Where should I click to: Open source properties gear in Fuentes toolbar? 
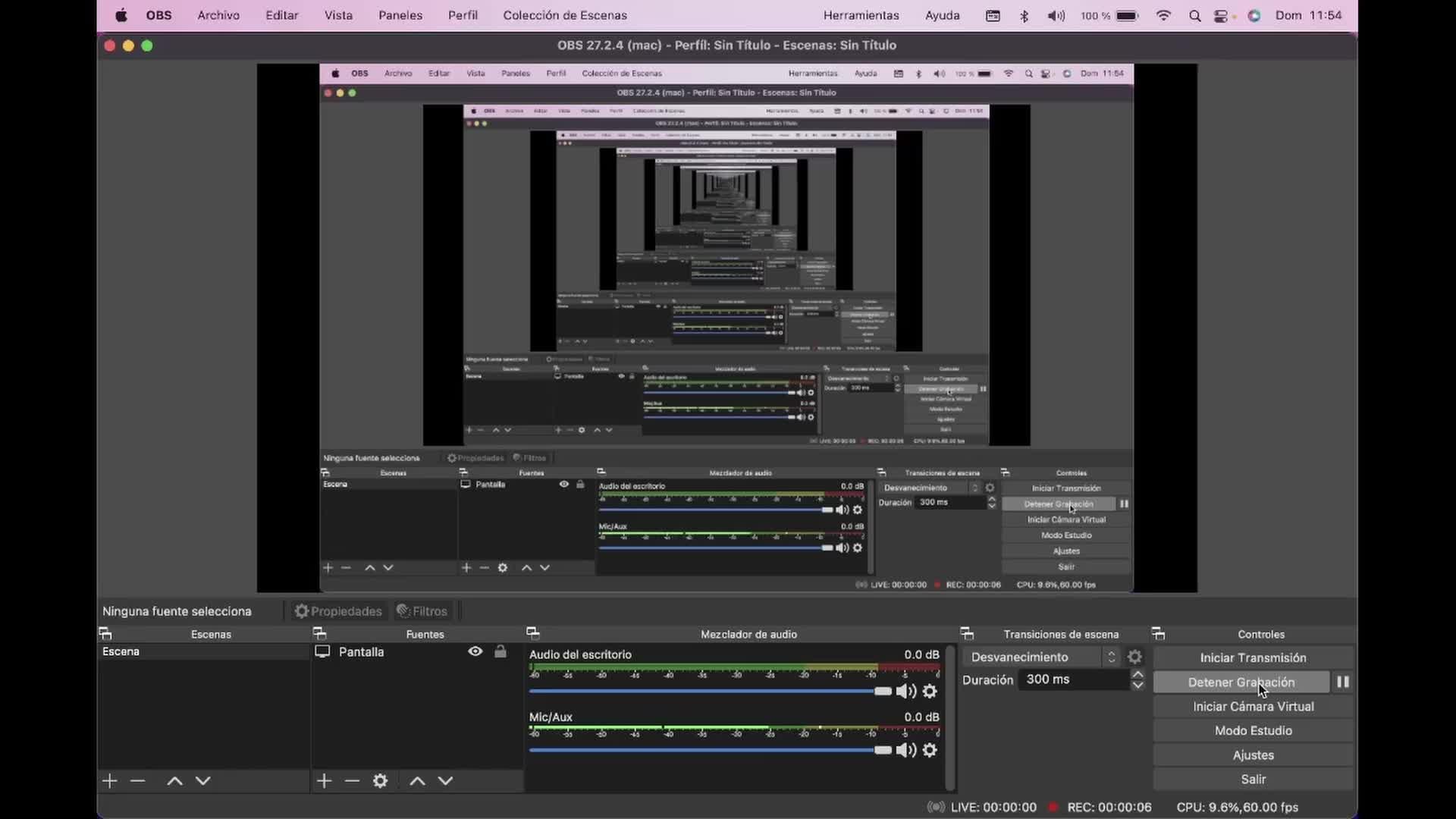click(380, 781)
